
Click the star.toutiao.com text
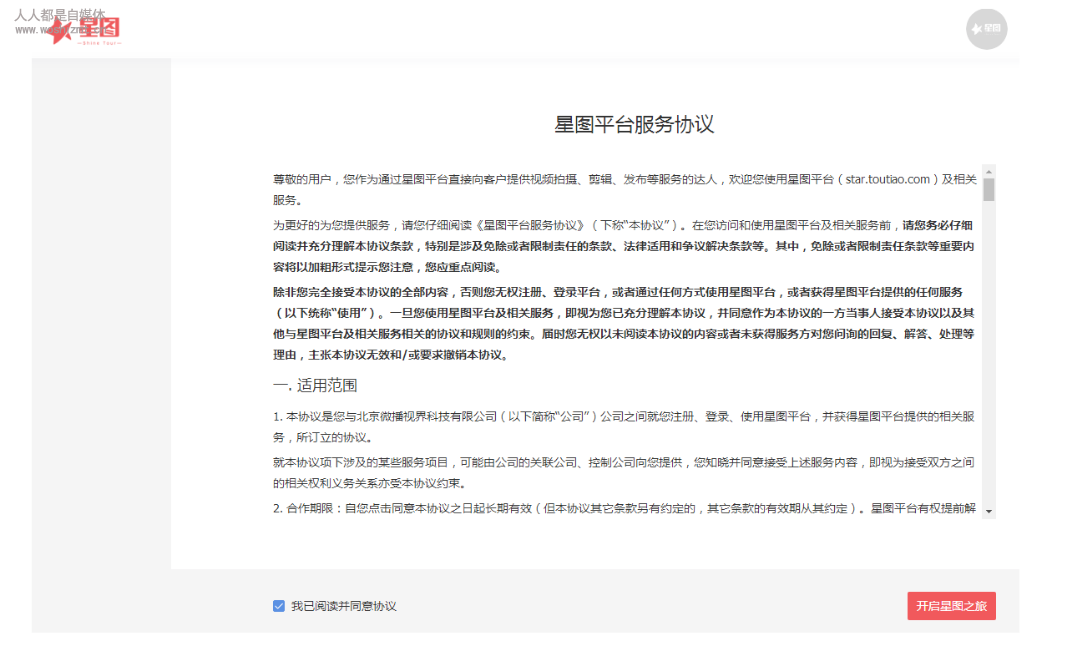coord(887,179)
